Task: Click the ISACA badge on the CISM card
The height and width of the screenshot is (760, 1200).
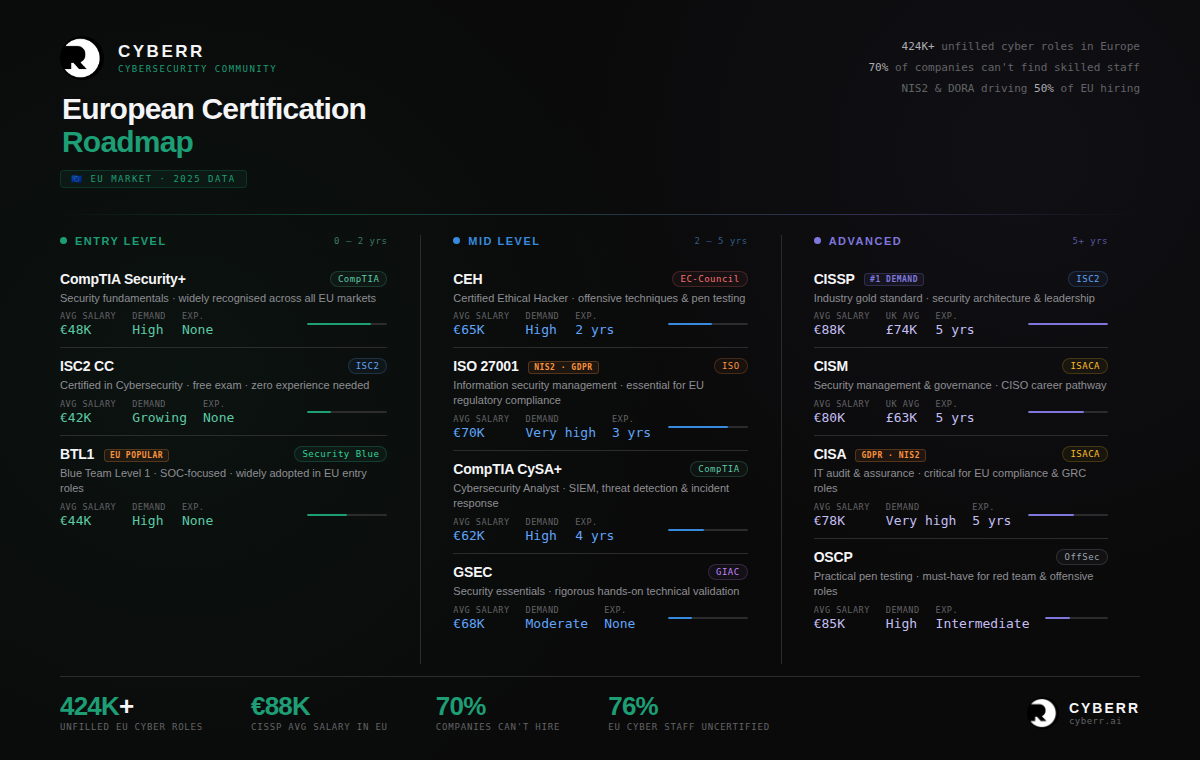Action: coord(1085,366)
